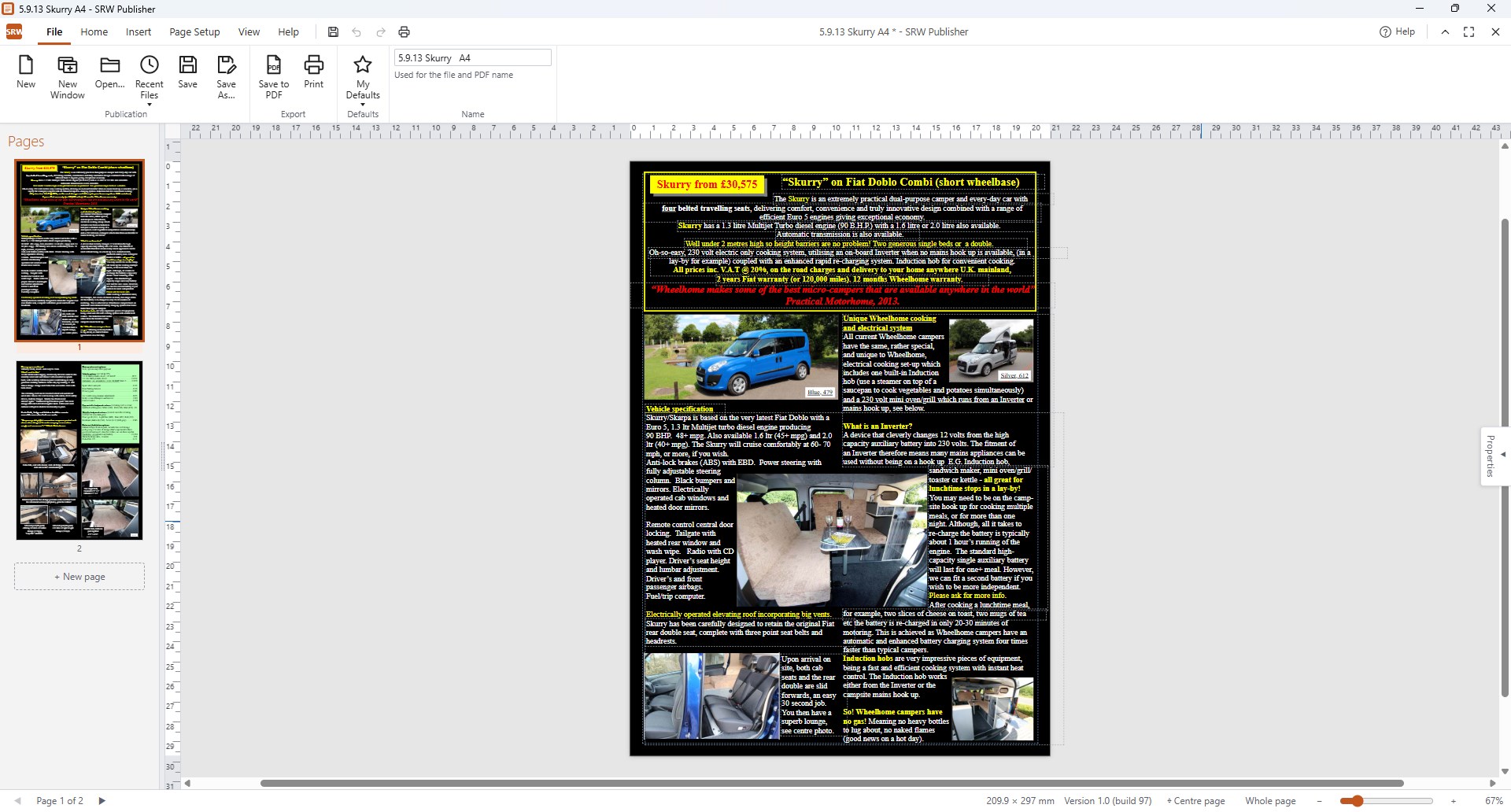1511x812 pixels.
Task: Click the Help button at top right
Action: [1397, 32]
